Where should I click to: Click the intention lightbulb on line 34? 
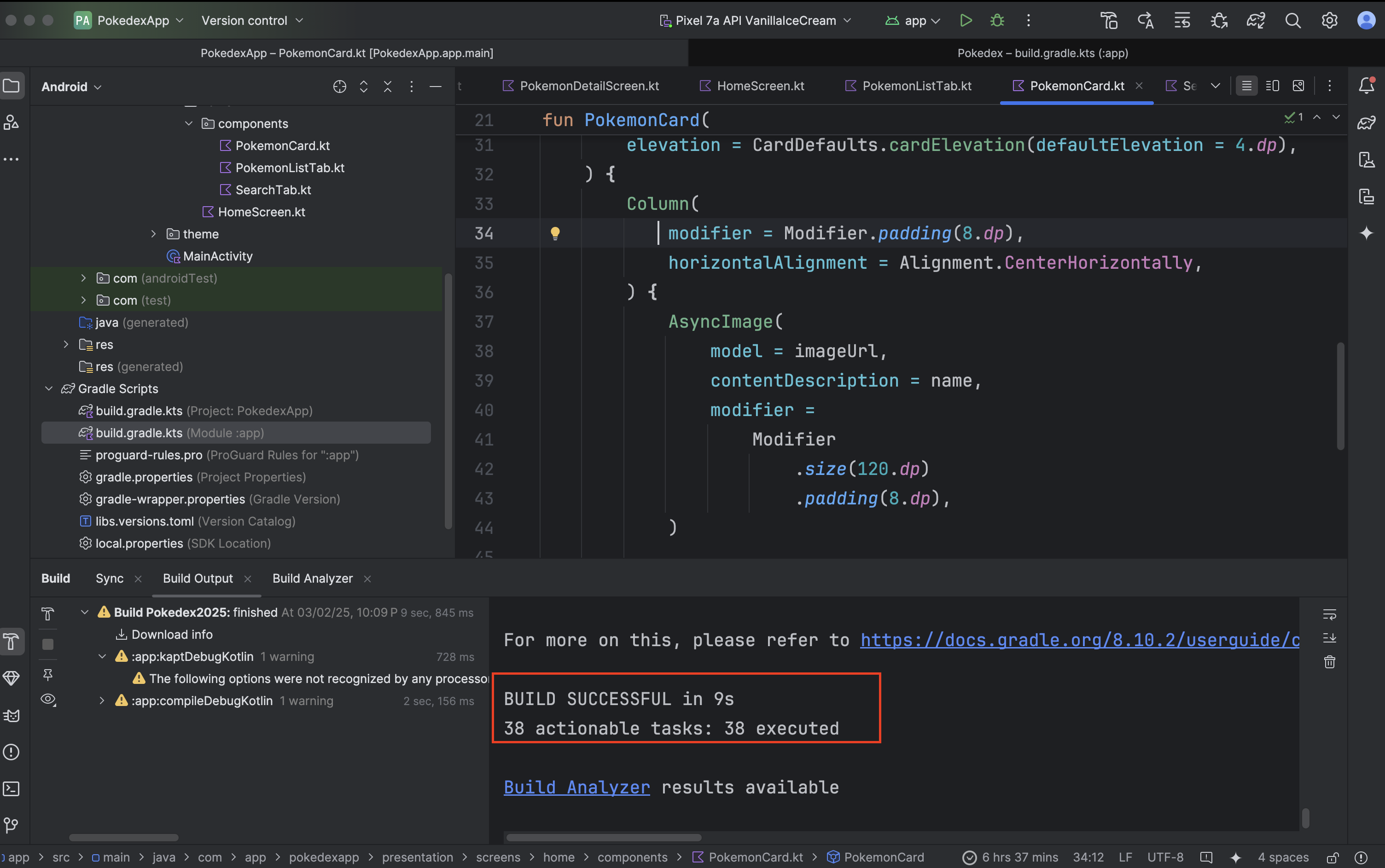click(555, 233)
